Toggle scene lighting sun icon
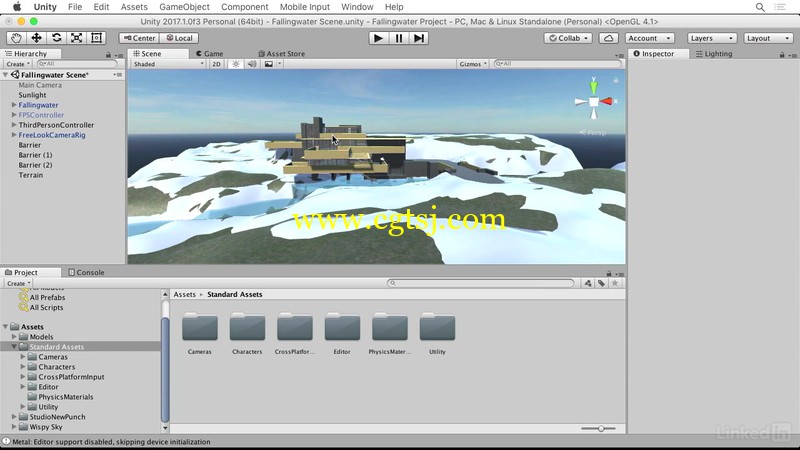Viewport: 800px width, 450px height. [235, 64]
